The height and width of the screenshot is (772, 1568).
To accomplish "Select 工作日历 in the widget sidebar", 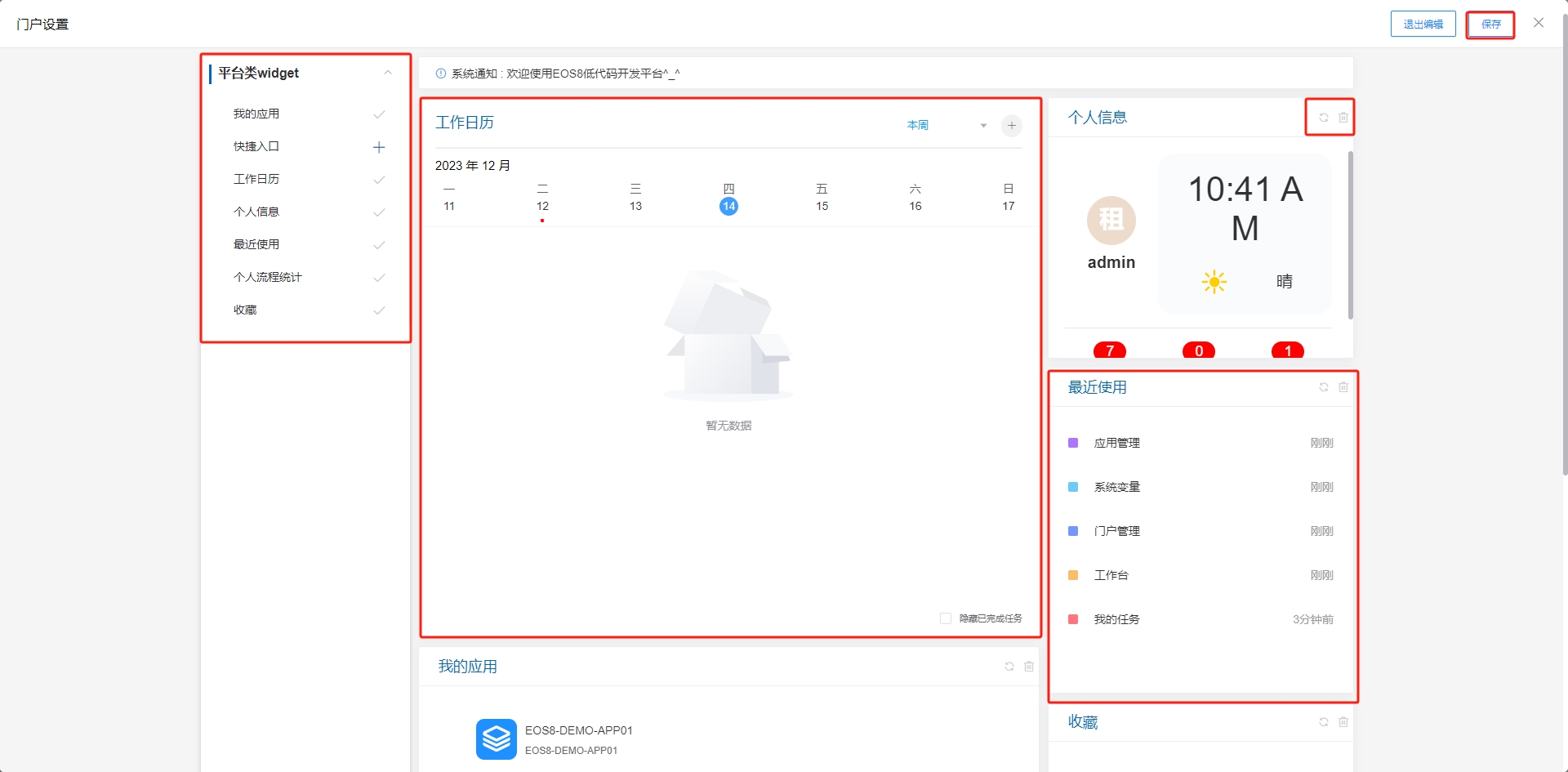I will pyautogui.click(x=254, y=179).
